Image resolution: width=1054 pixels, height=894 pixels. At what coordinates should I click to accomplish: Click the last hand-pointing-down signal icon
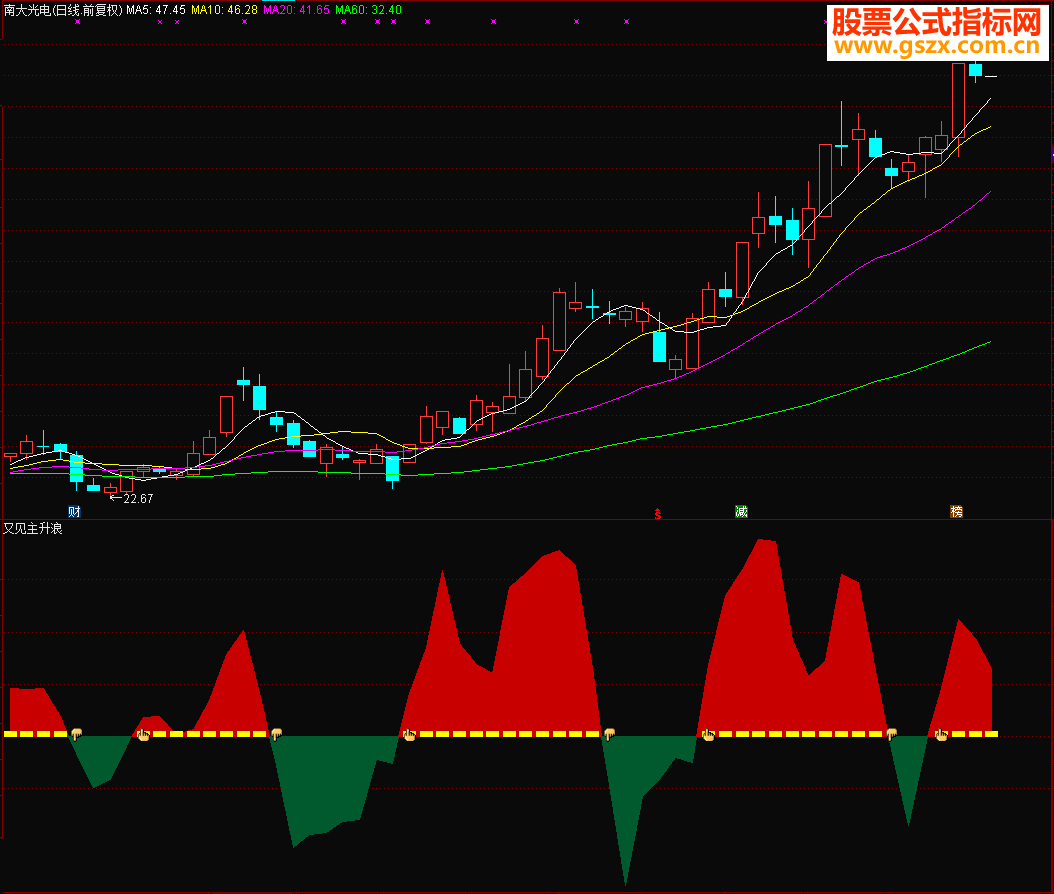click(892, 734)
